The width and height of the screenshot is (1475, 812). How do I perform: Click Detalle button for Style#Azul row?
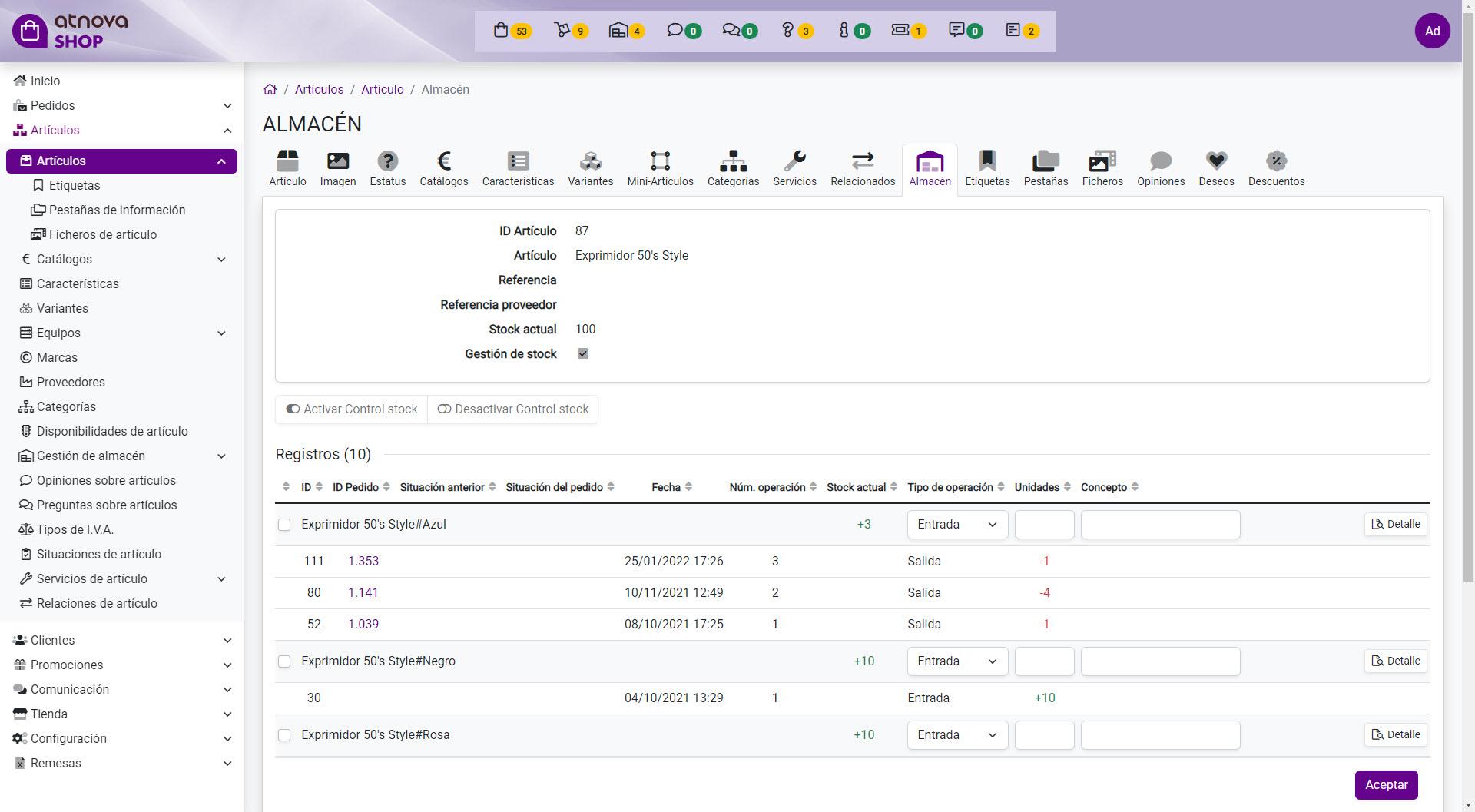[1396, 525]
